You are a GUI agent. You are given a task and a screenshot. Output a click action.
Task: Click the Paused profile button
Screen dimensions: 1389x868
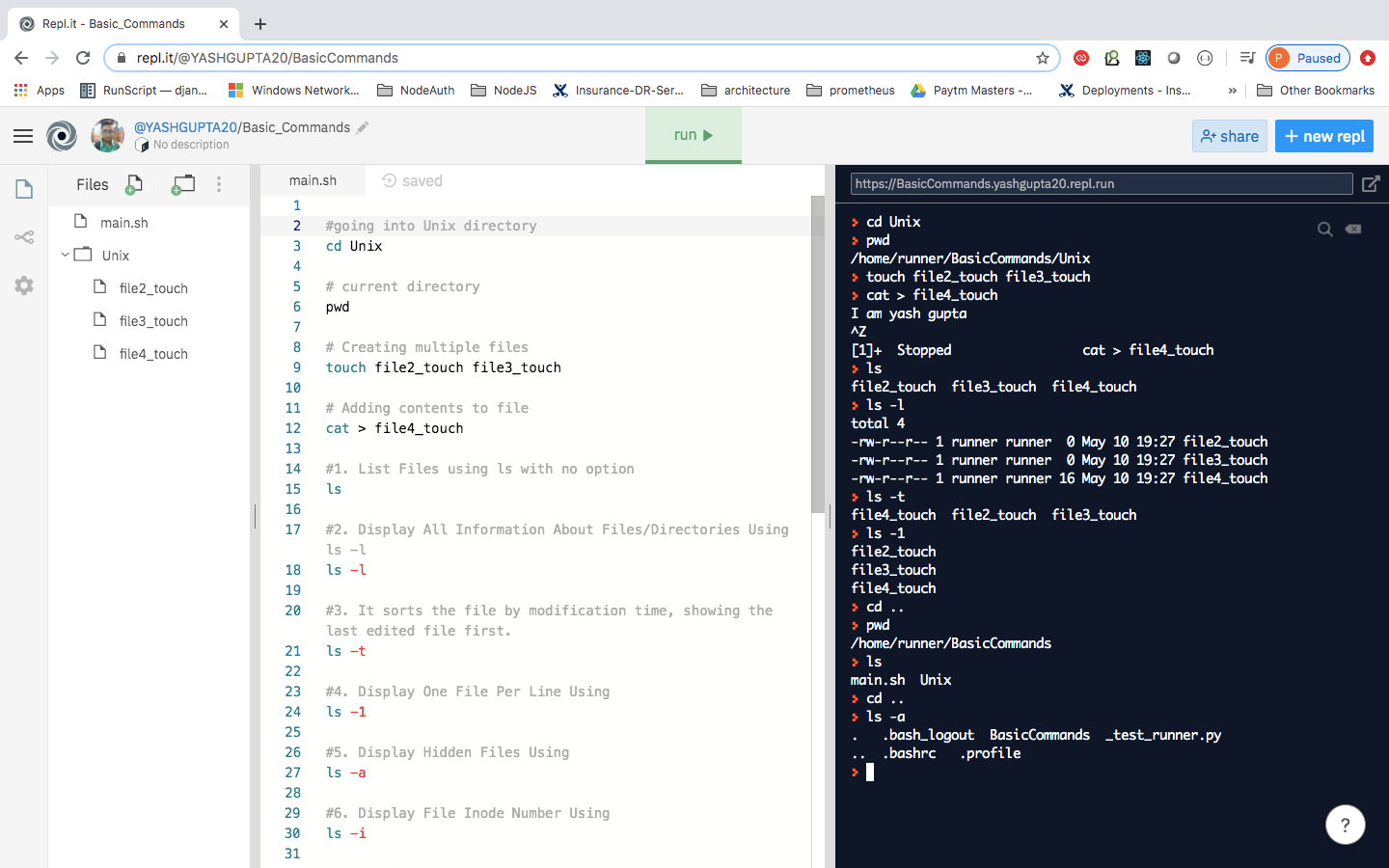tap(1307, 58)
